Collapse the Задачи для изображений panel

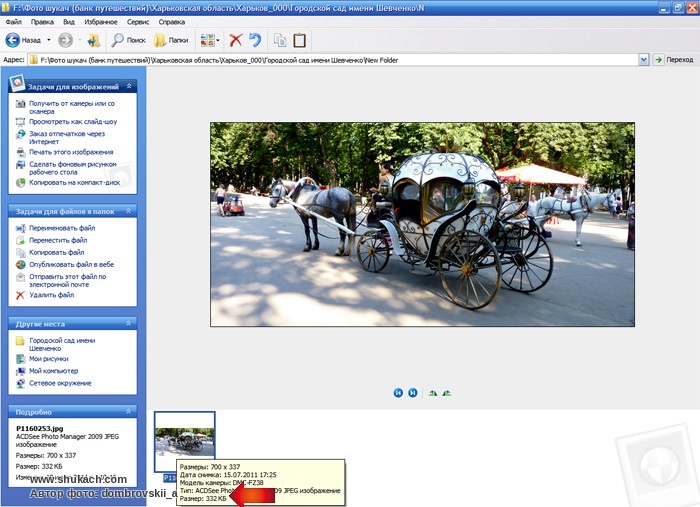click(x=129, y=86)
